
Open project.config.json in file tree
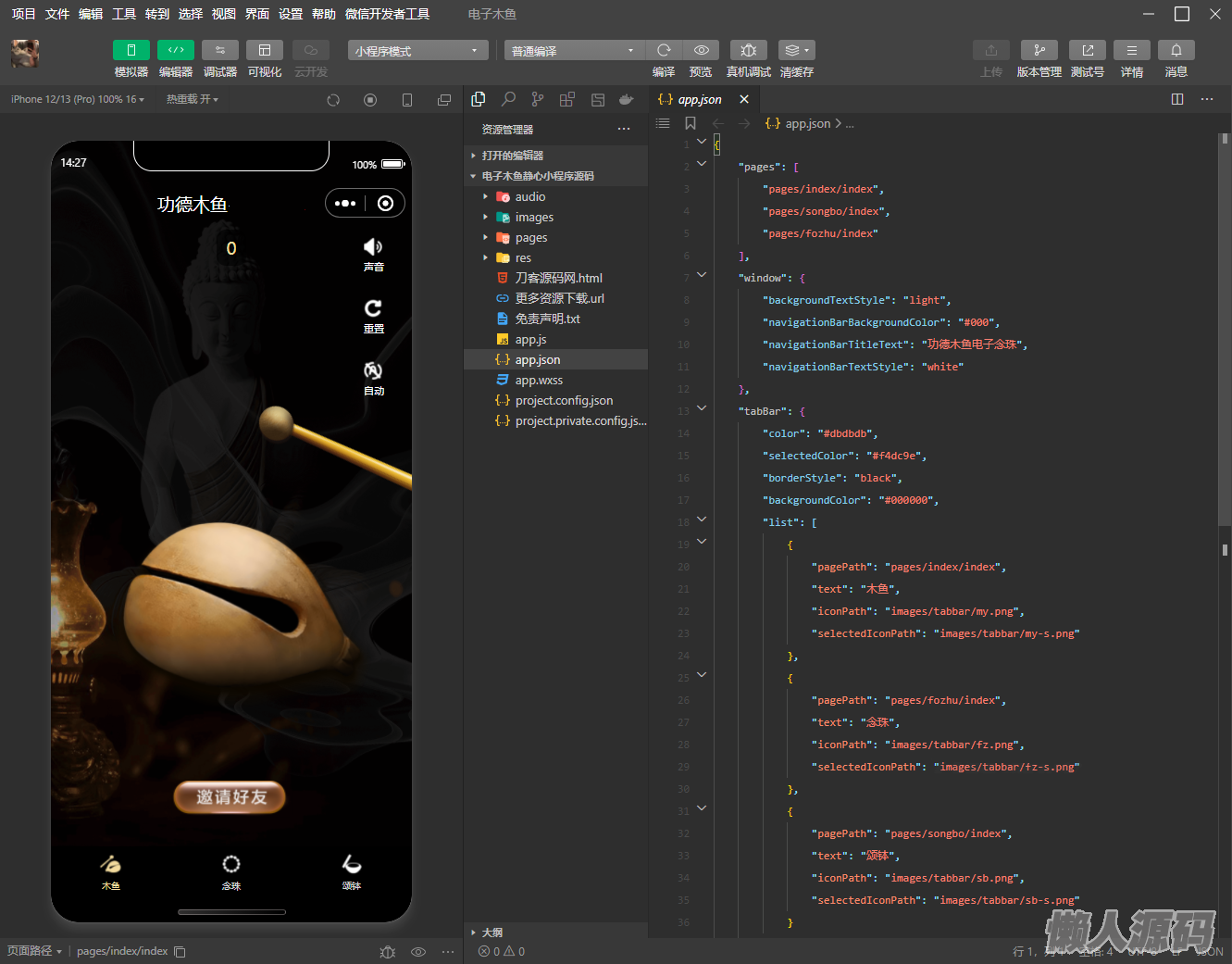point(564,401)
